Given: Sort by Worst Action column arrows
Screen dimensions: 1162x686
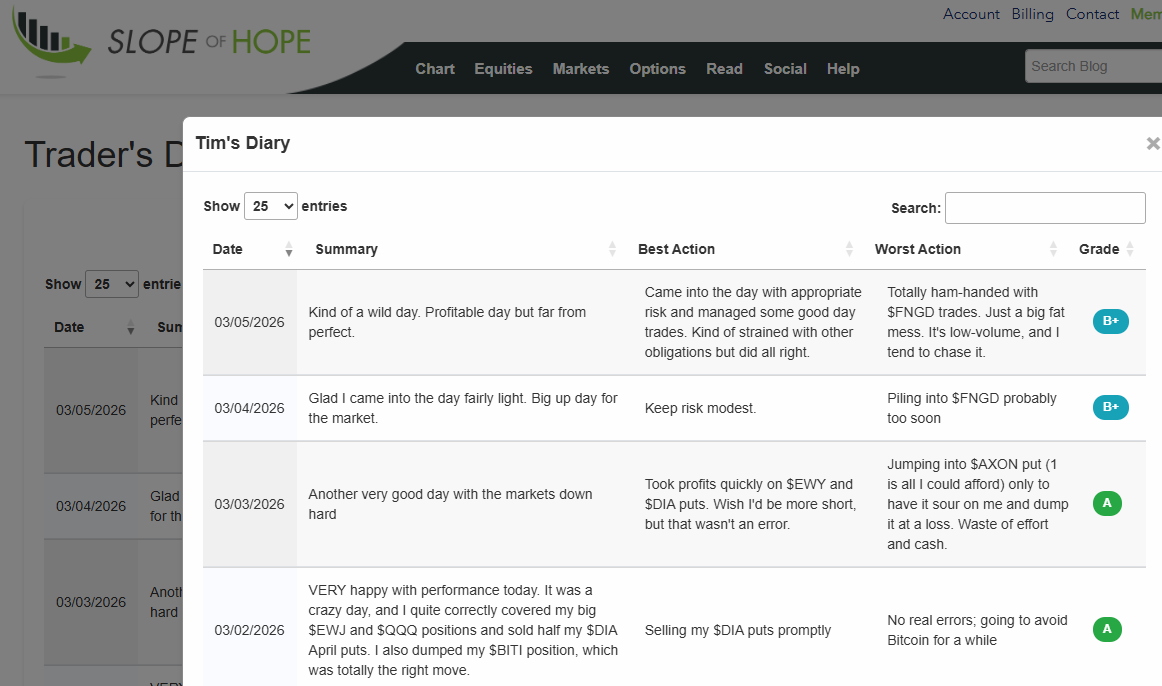Looking at the screenshot, I should (1053, 249).
